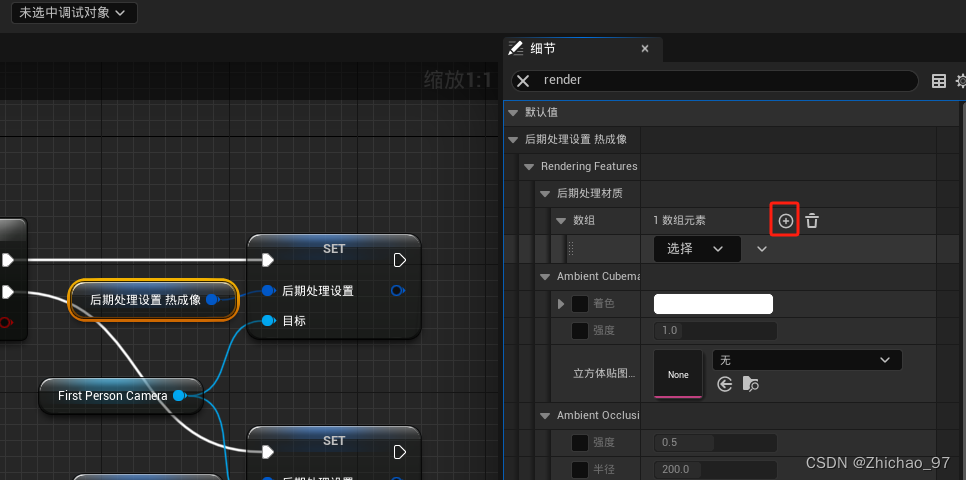The height and width of the screenshot is (480, 966).
Task: Use selected asset from content browser arrow
Action: point(724,384)
